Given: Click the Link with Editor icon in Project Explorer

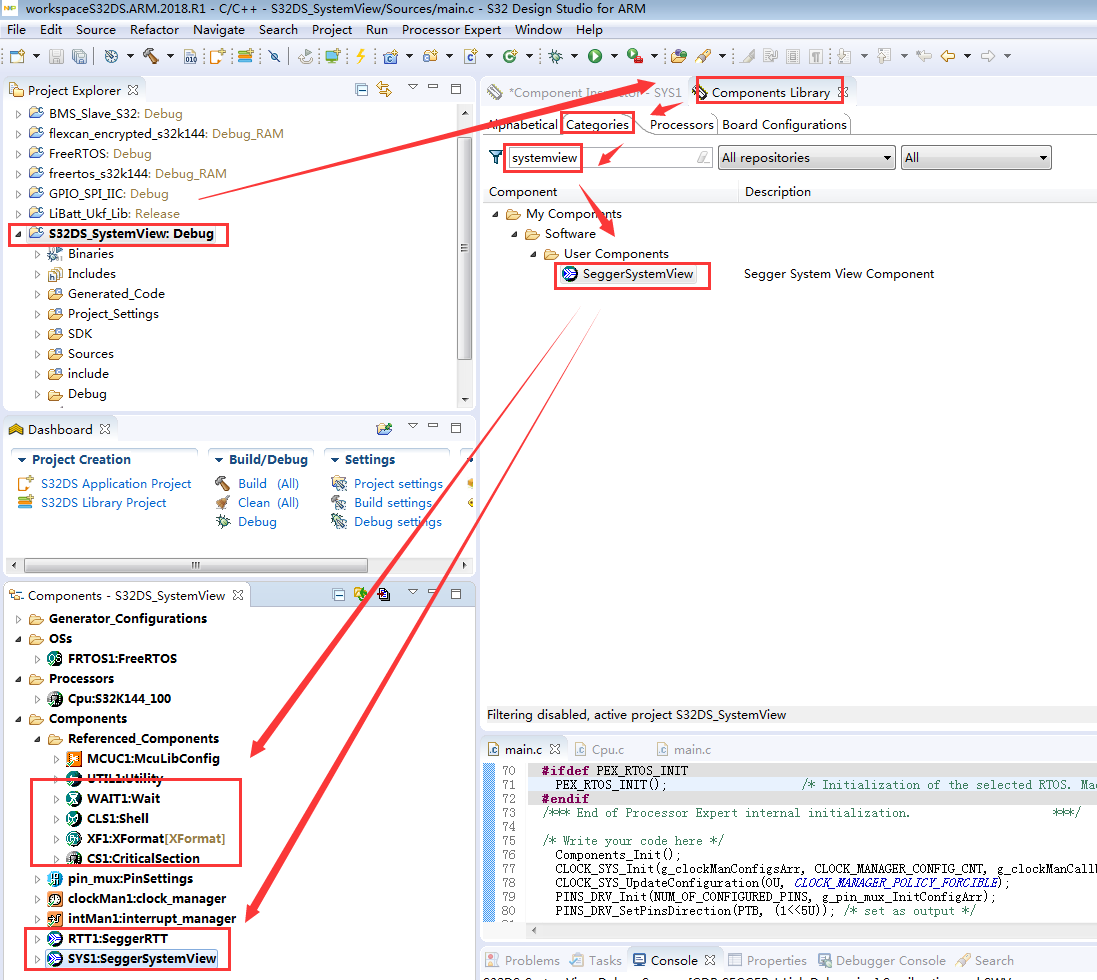Looking at the screenshot, I should pos(384,89).
